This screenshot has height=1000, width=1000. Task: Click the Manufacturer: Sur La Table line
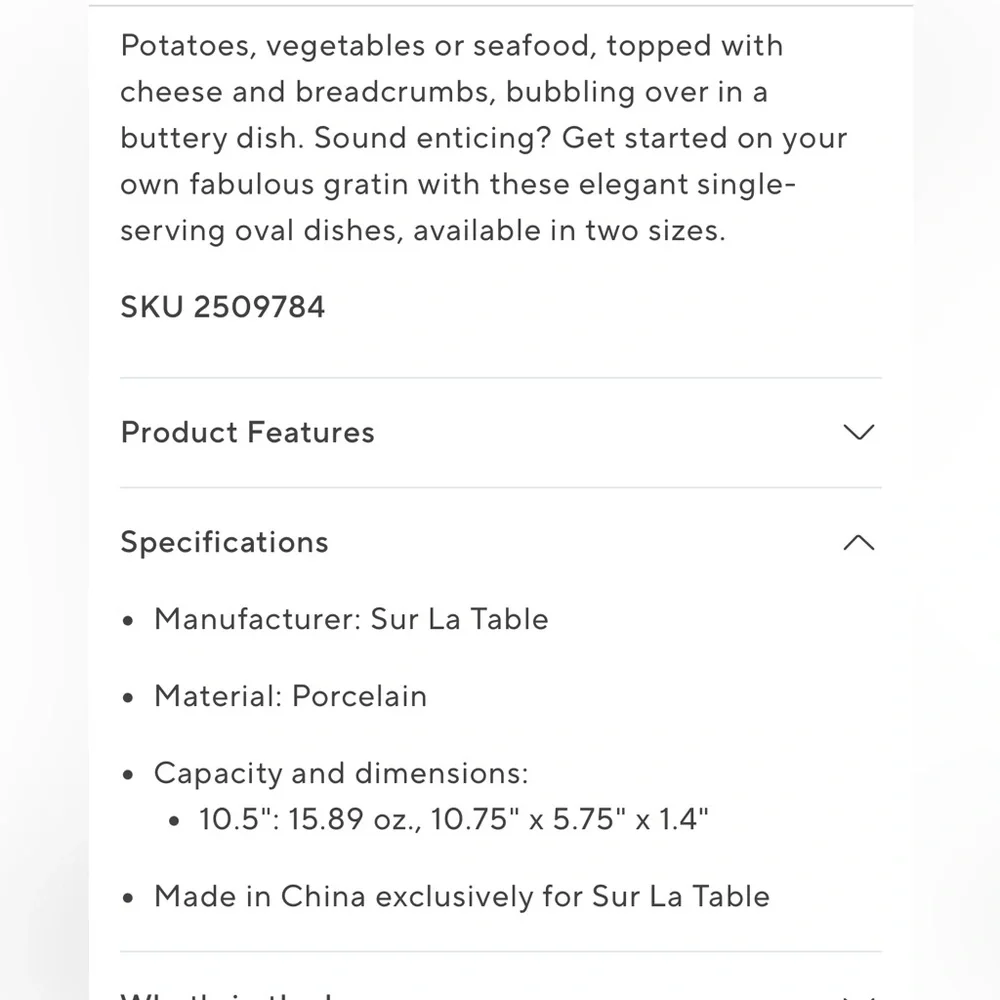tap(351, 619)
